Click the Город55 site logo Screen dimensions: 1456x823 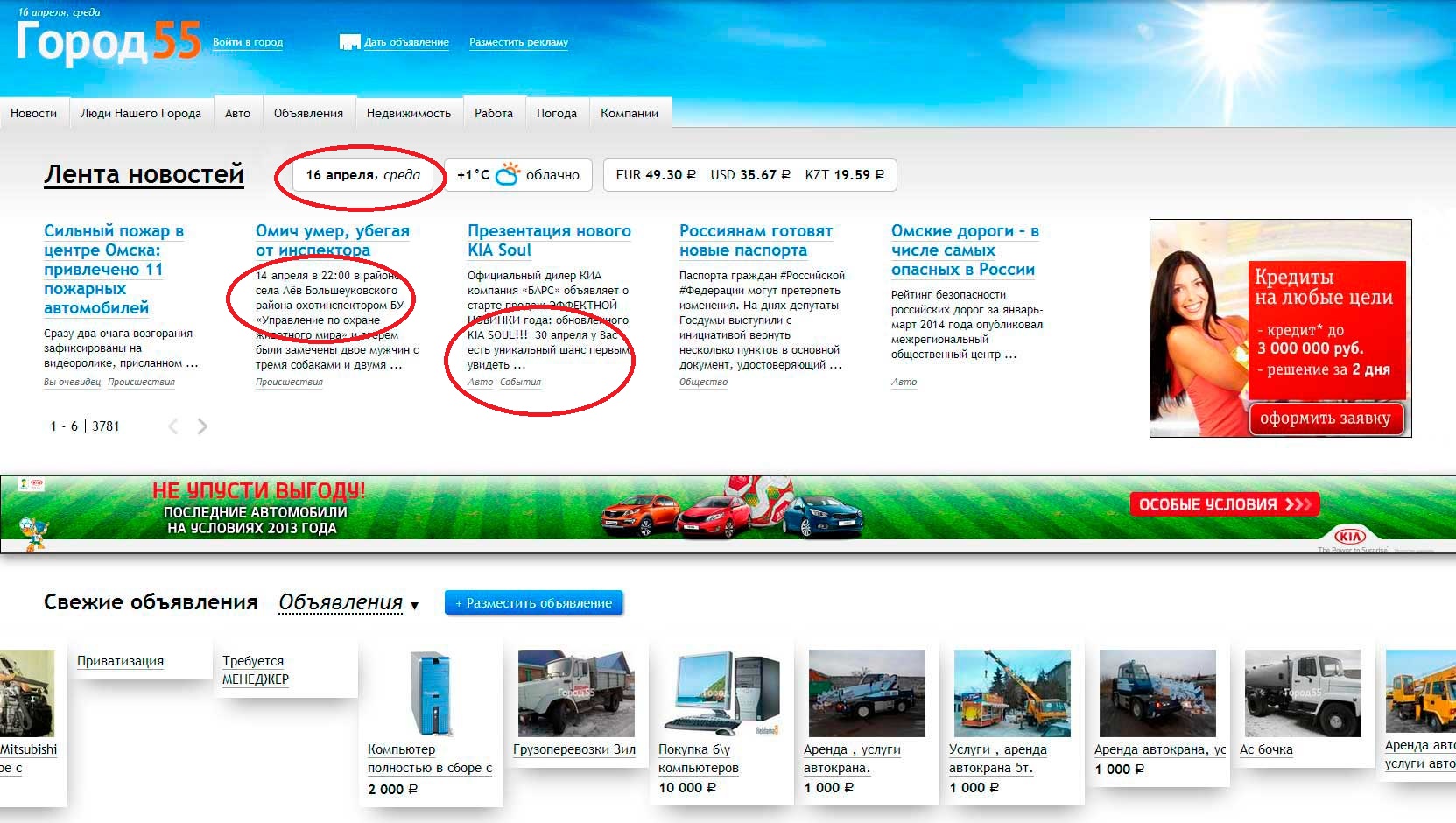pos(109,41)
